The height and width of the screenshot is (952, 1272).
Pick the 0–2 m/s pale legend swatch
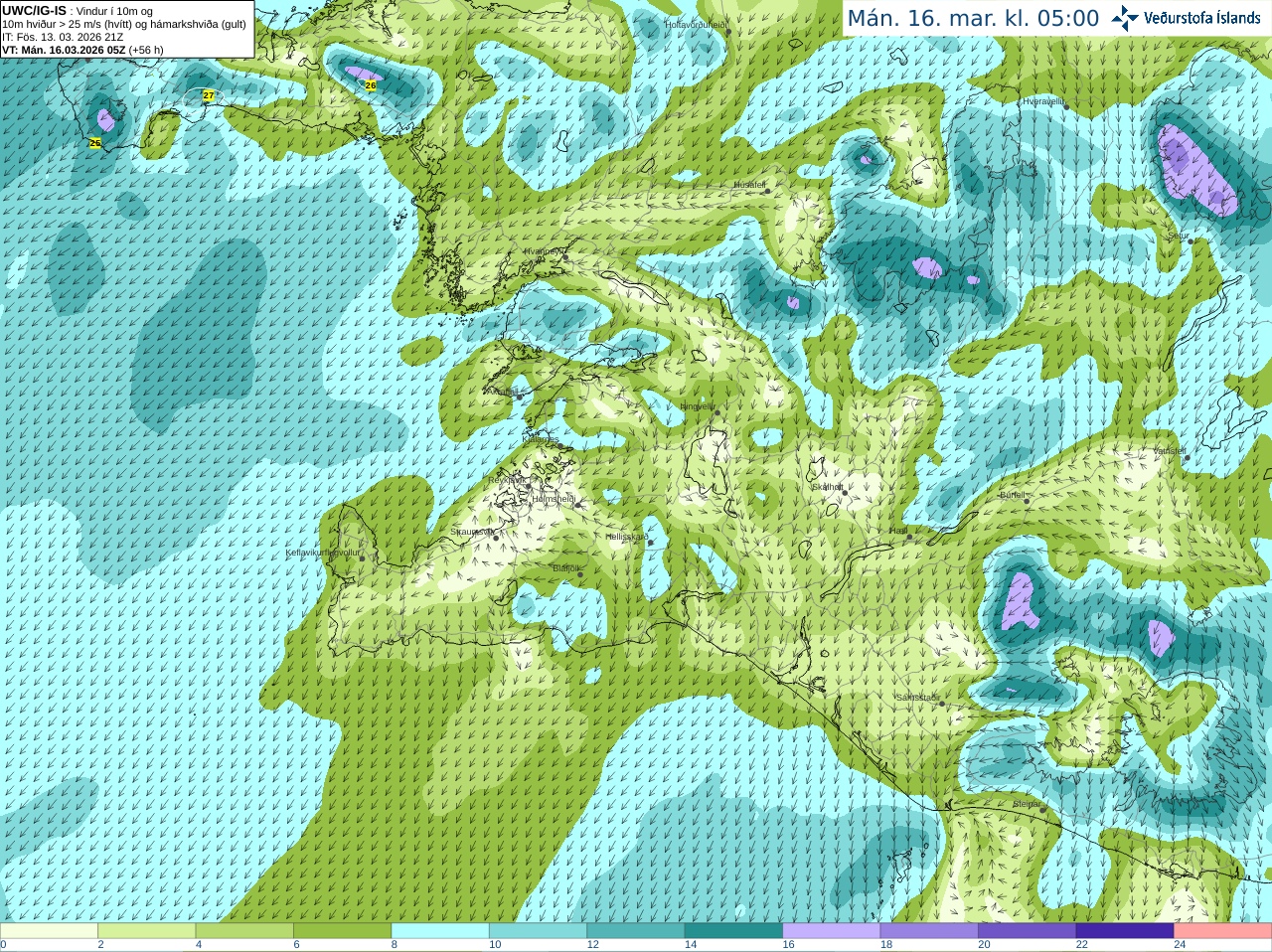tap(49, 931)
